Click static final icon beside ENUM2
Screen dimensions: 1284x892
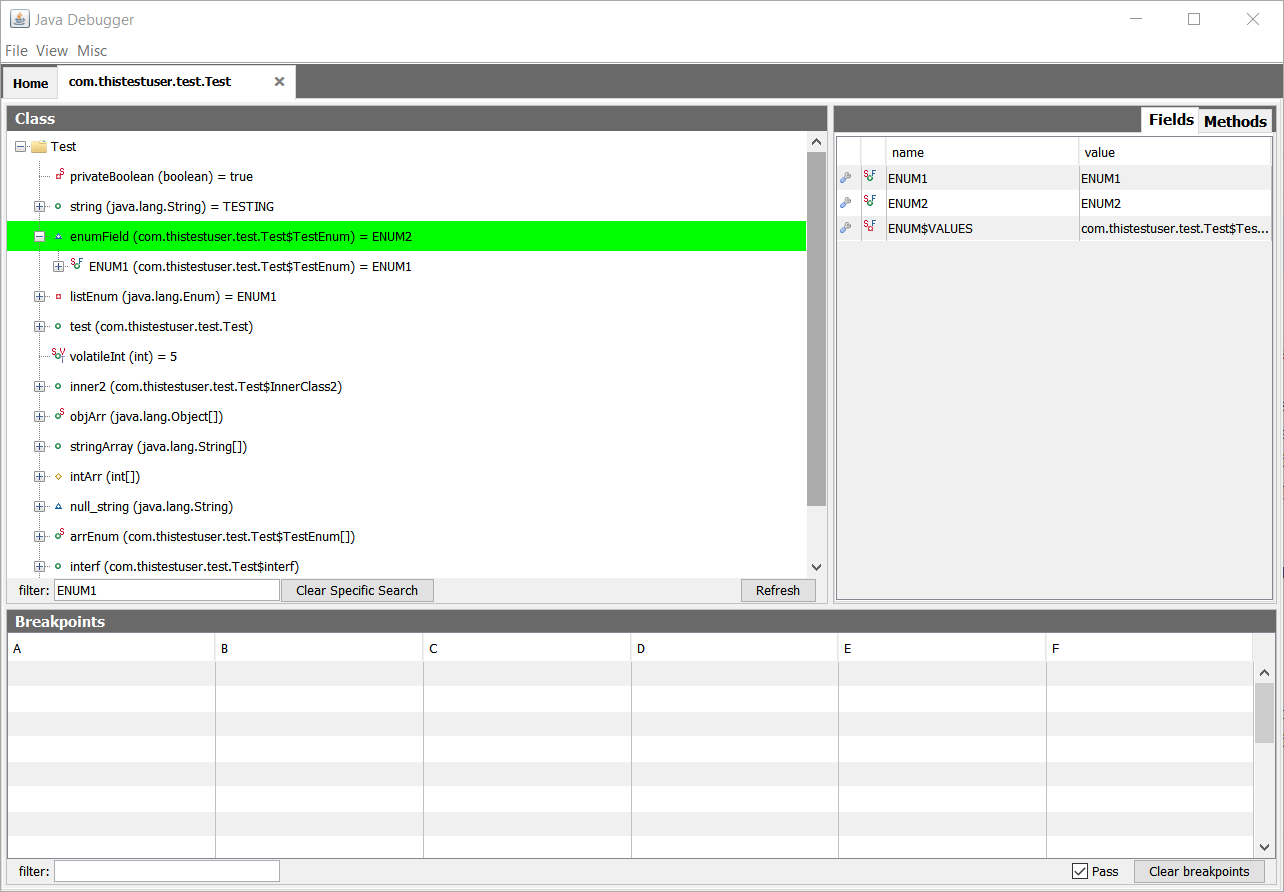[x=870, y=203]
